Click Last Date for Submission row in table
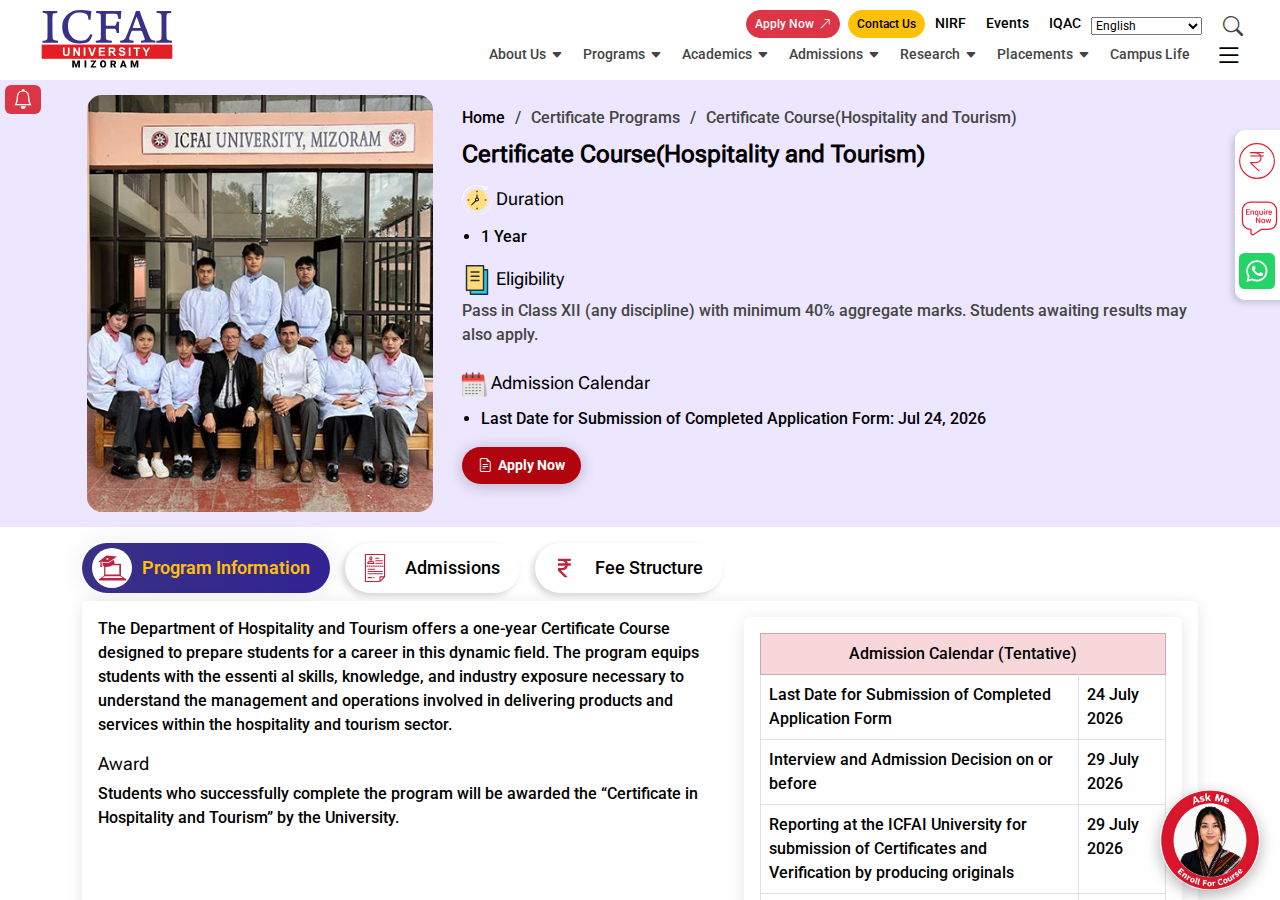The width and height of the screenshot is (1280, 900). [963, 707]
